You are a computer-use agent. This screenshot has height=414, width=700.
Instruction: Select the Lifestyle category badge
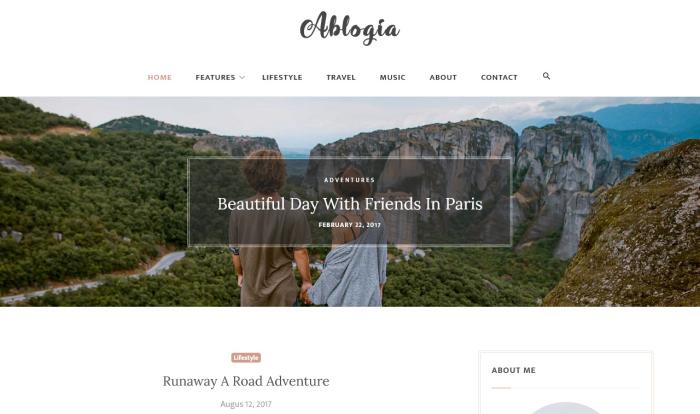click(x=246, y=358)
